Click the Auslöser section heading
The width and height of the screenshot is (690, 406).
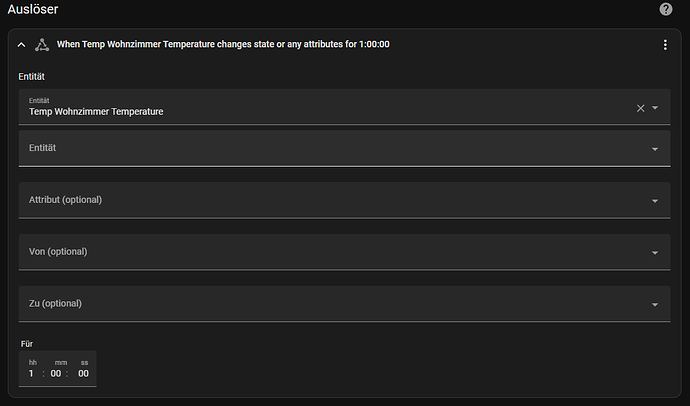click(33, 9)
